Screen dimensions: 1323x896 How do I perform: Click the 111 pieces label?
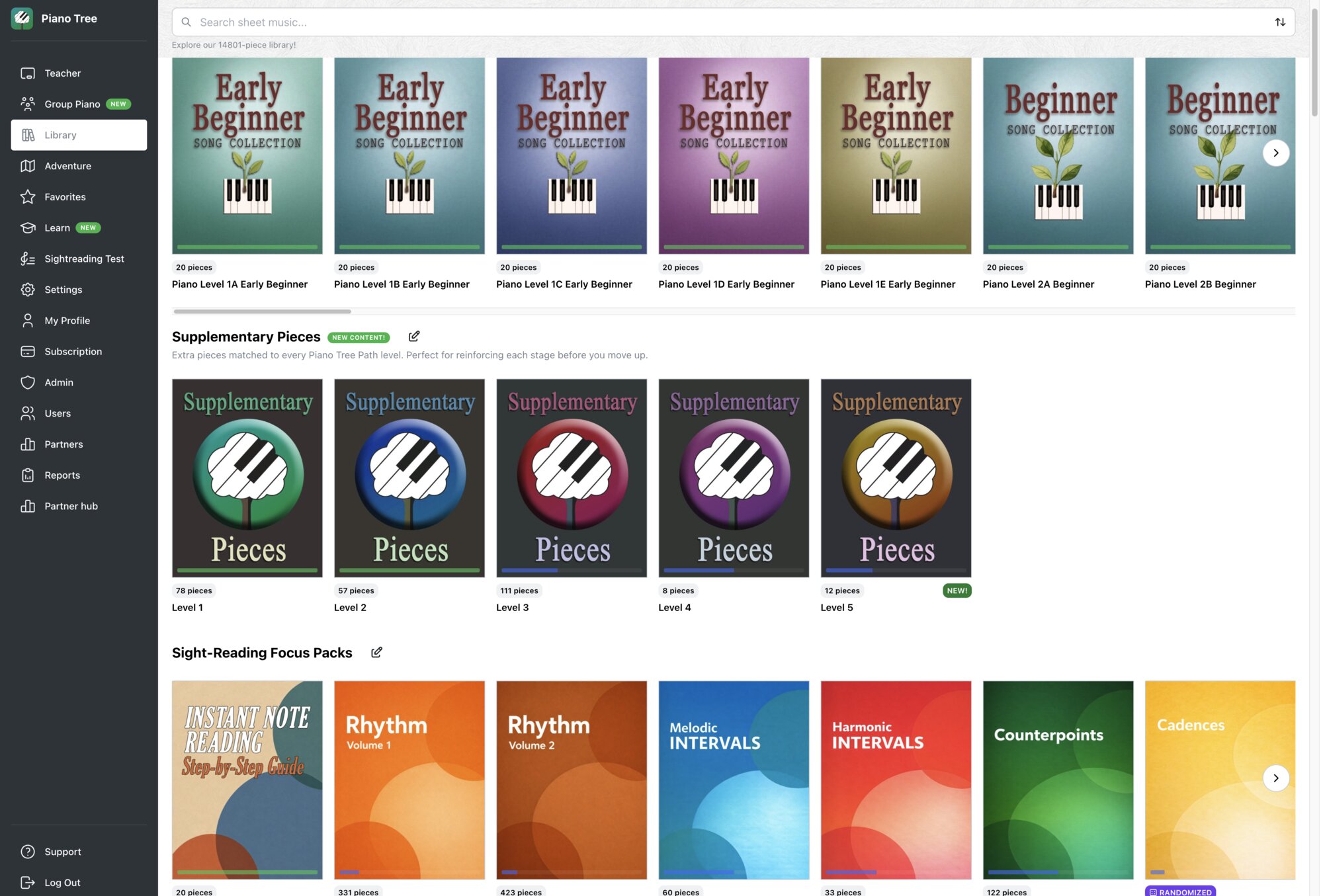point(519,591)
